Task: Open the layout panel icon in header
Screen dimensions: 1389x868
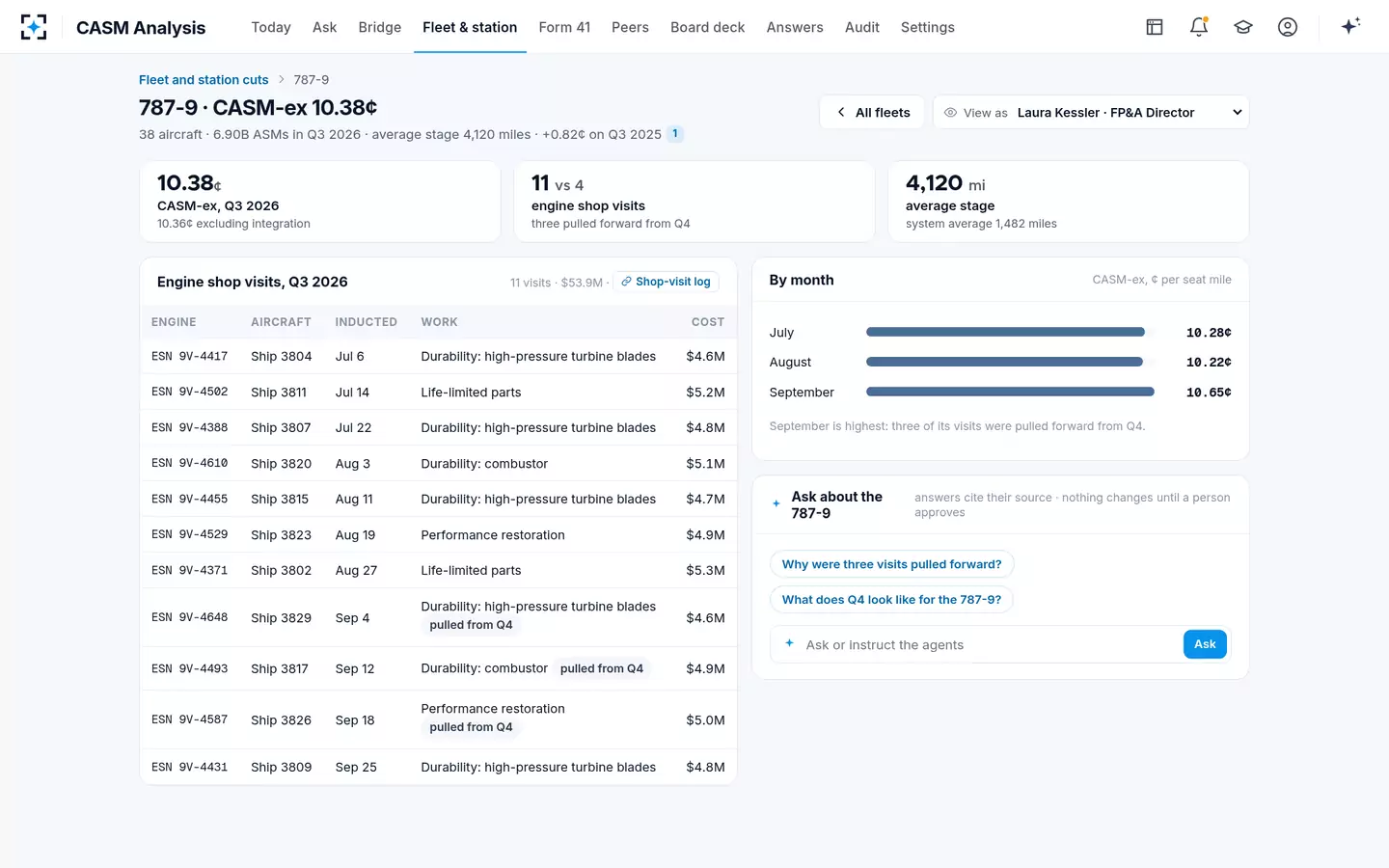Action: pos(1155,27)
